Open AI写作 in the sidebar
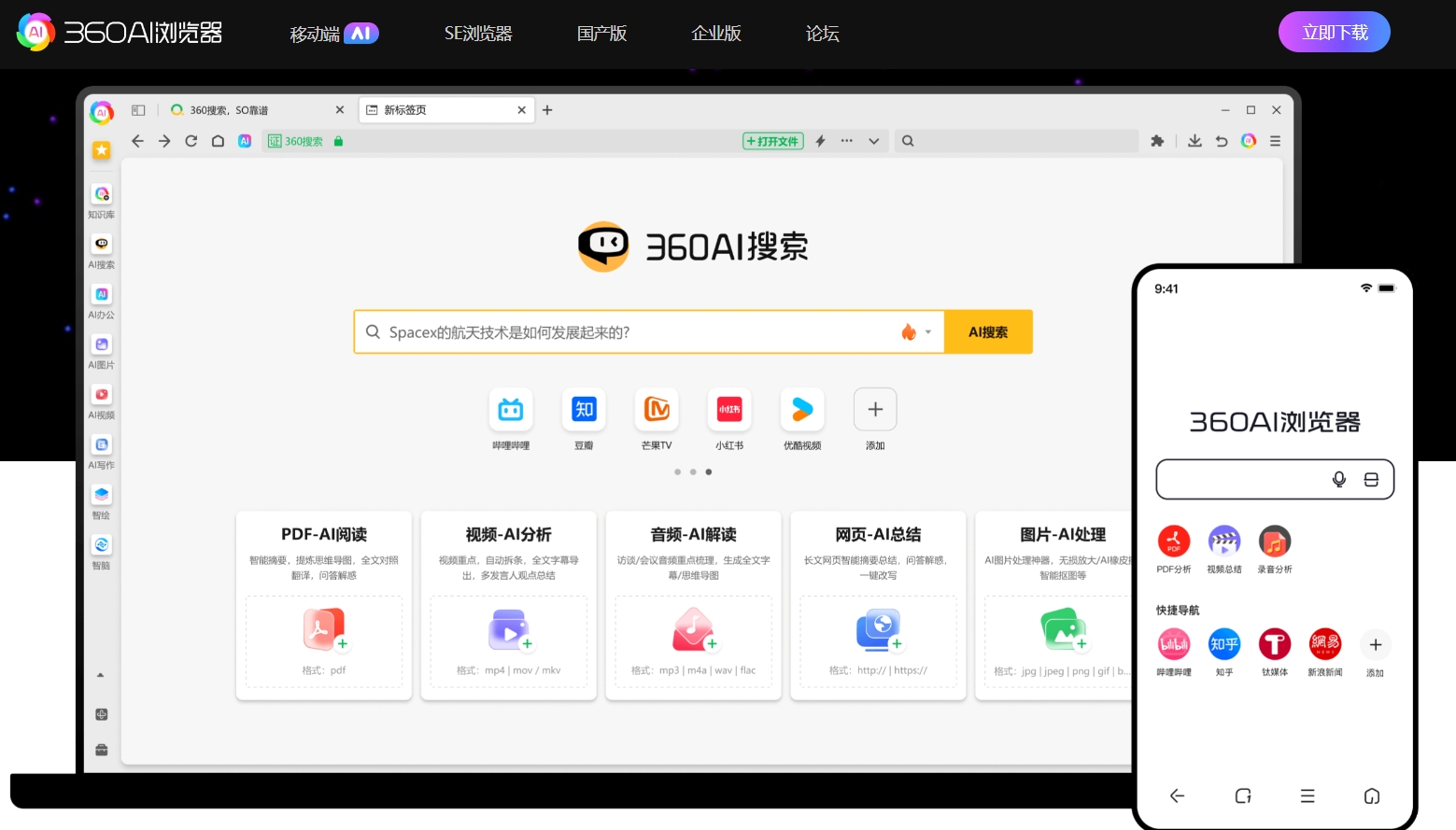Screen dimensions: 1456x830 coord(102,452)
